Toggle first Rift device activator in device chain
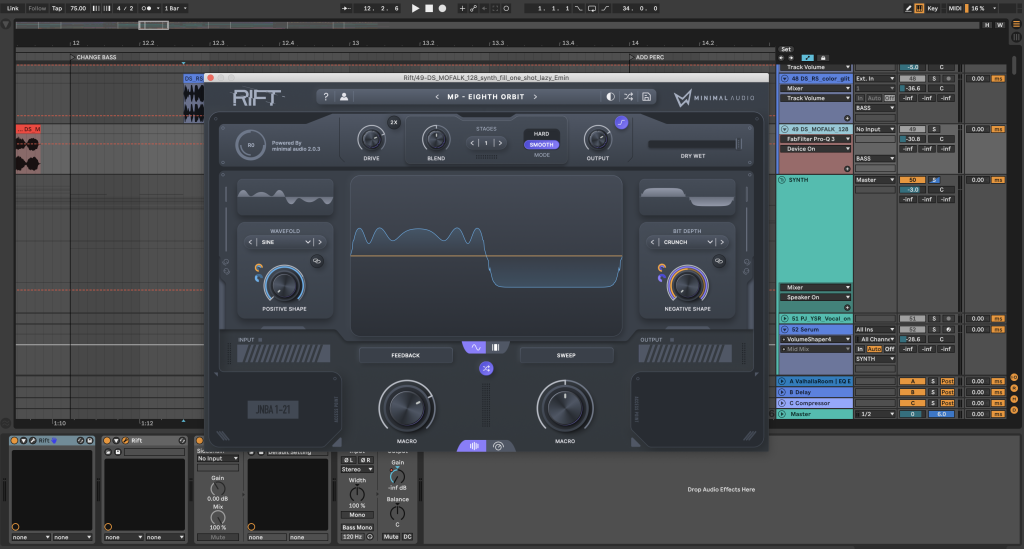Screen dimensions: 1024x549 coord(14,441)
